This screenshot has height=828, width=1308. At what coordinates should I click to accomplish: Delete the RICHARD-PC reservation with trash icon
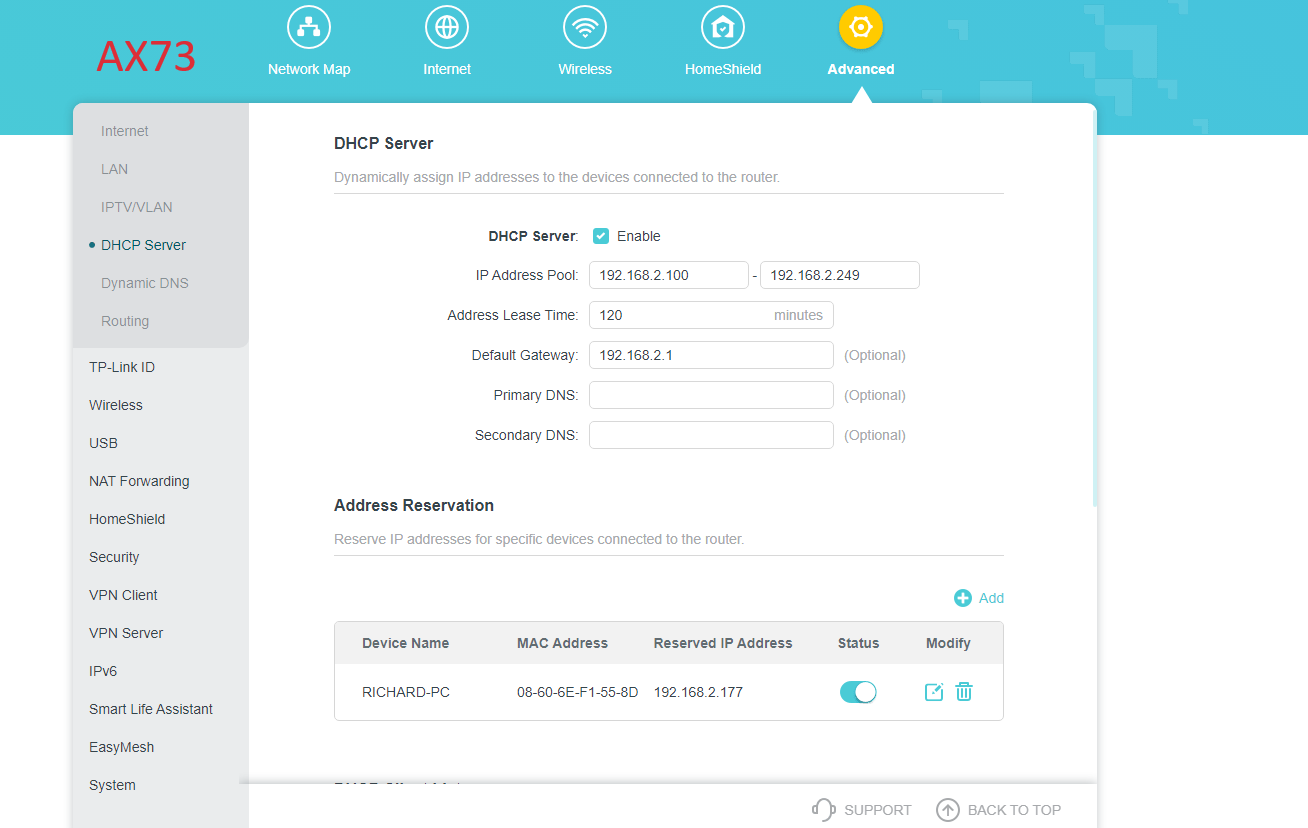pyautogui.click(x=964, y=692)
